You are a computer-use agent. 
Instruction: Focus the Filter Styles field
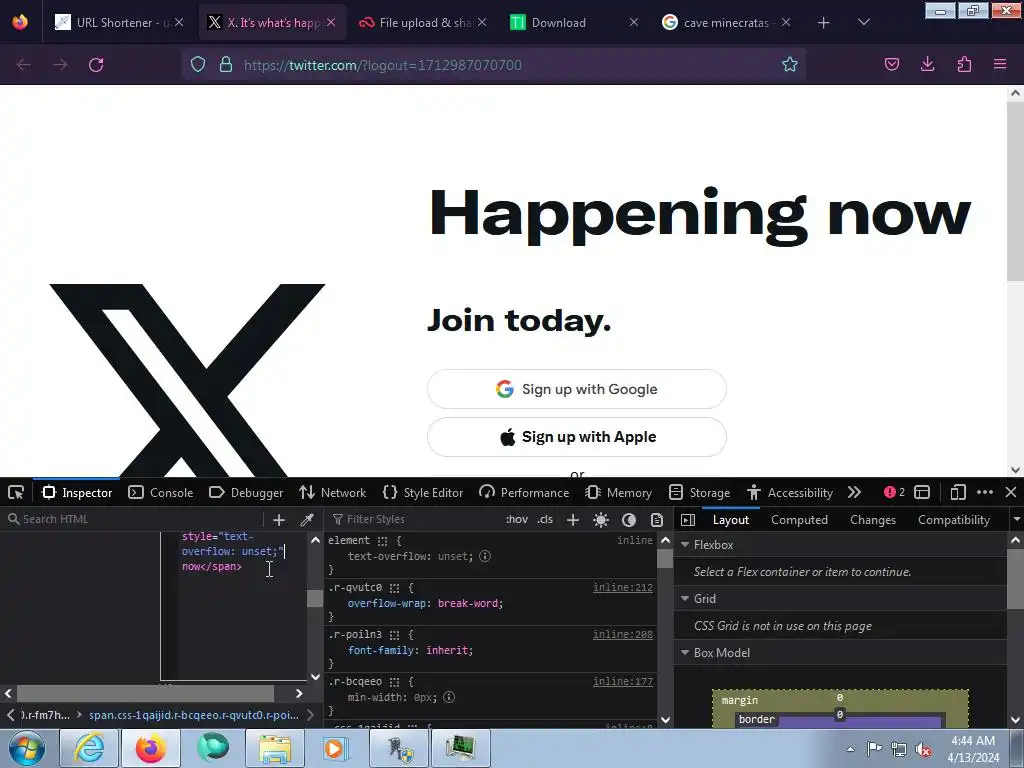[415, 519]
